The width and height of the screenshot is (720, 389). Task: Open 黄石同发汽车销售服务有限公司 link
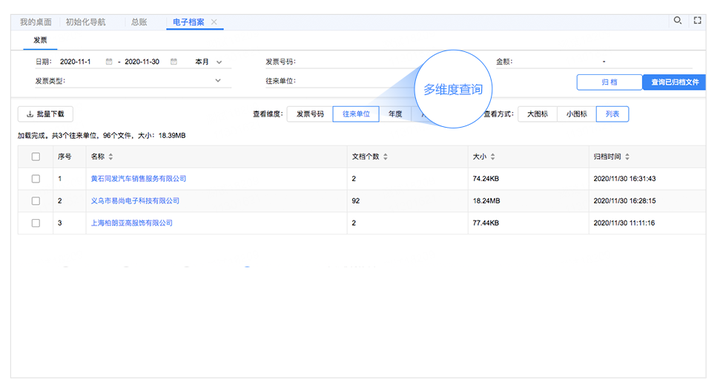(x=138, y=179)
